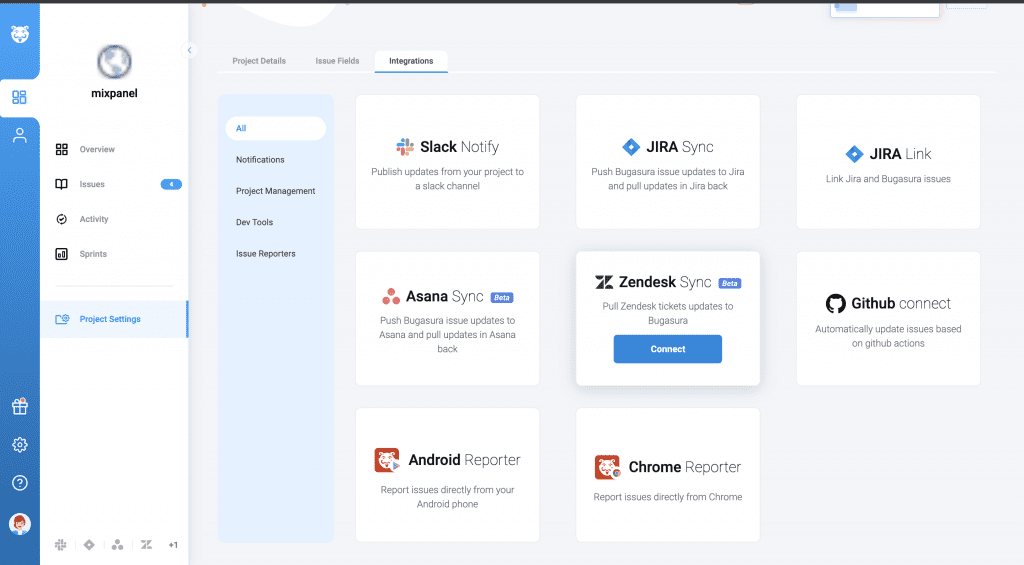The width and height of the screenshot is (1024, 565).
Task: Click the Slack icon in bottom bar
Action: click(61, 545)
